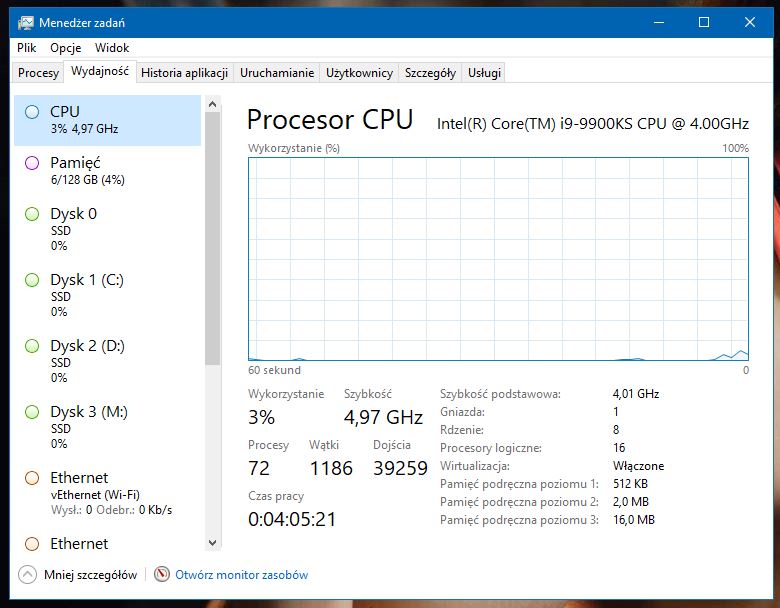The image size is (780, 608).
Task: Select the Pamięć purple circle icon
Action: 32,163
